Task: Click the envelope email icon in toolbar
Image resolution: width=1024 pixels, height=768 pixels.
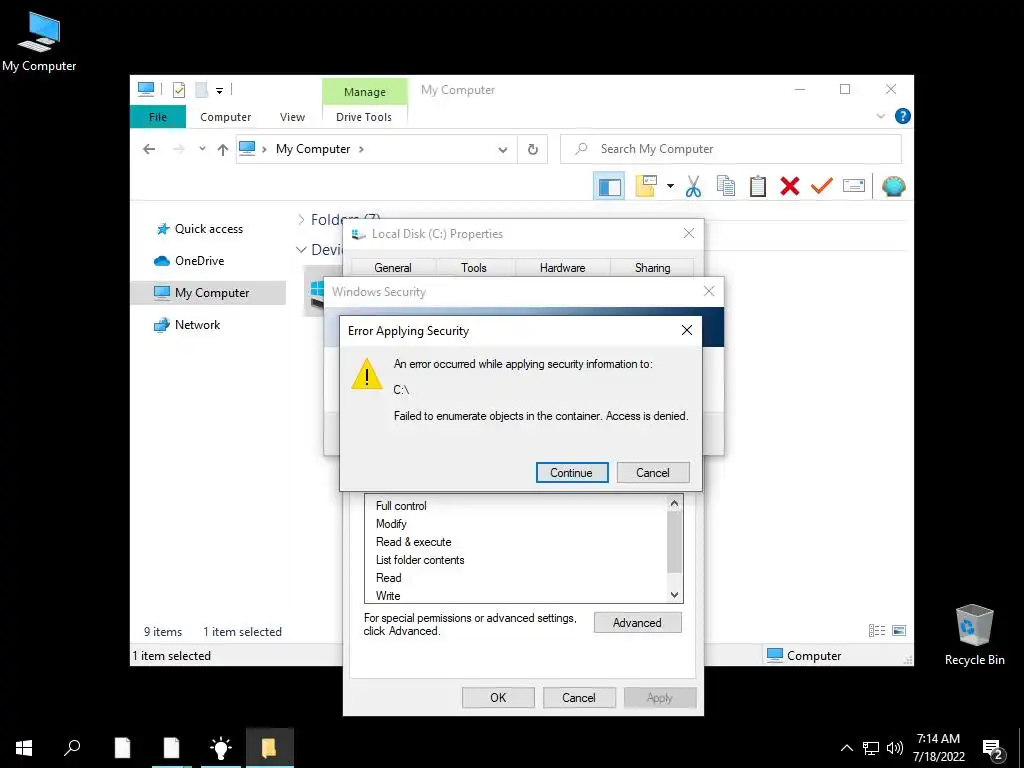Action: [854, 186]
